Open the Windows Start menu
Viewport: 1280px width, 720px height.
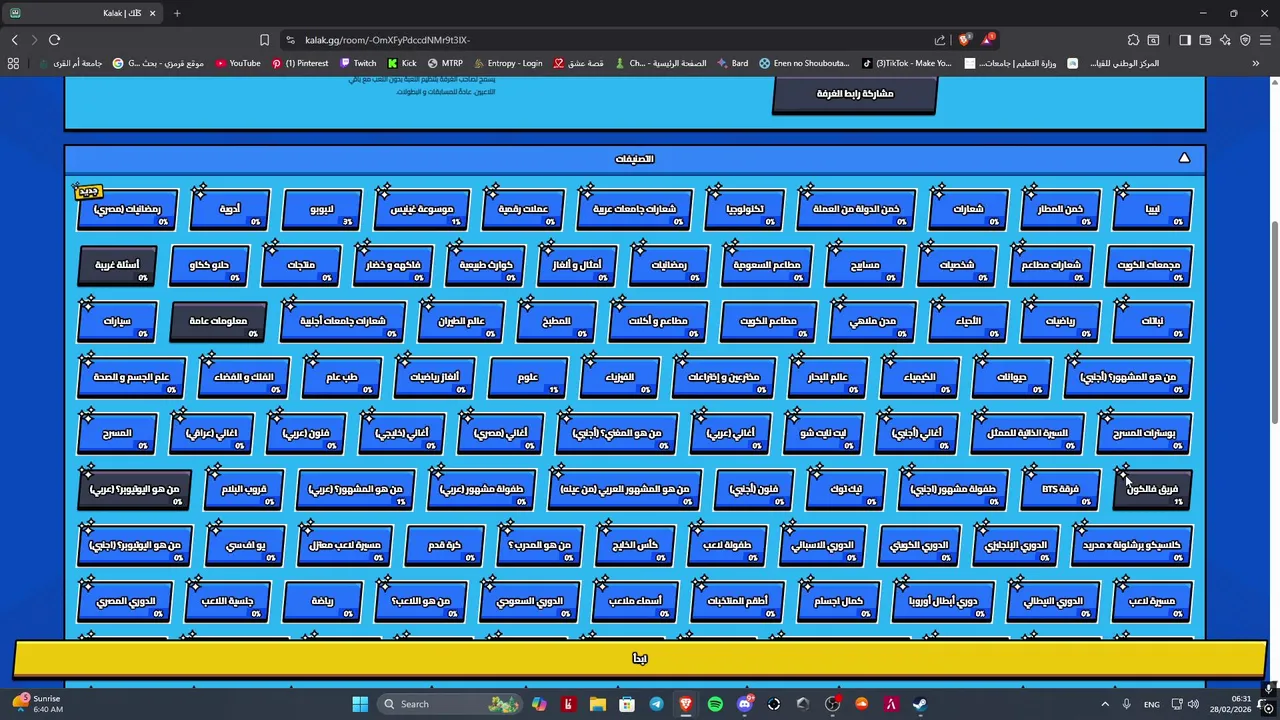pyautogui.click(x=360, y=704)
